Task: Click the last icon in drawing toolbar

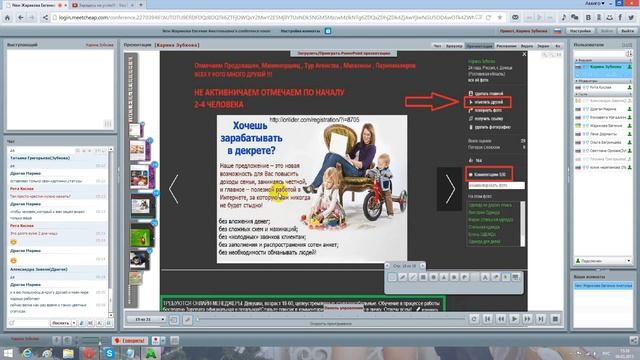Action: (x=516, y=278)
